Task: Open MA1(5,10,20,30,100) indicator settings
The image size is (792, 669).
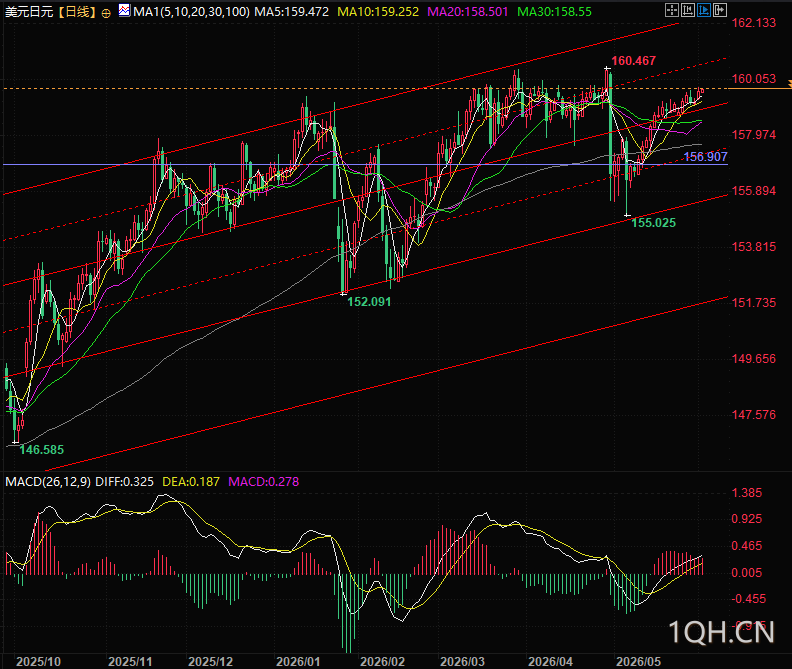Action: (x=191, y=12)
